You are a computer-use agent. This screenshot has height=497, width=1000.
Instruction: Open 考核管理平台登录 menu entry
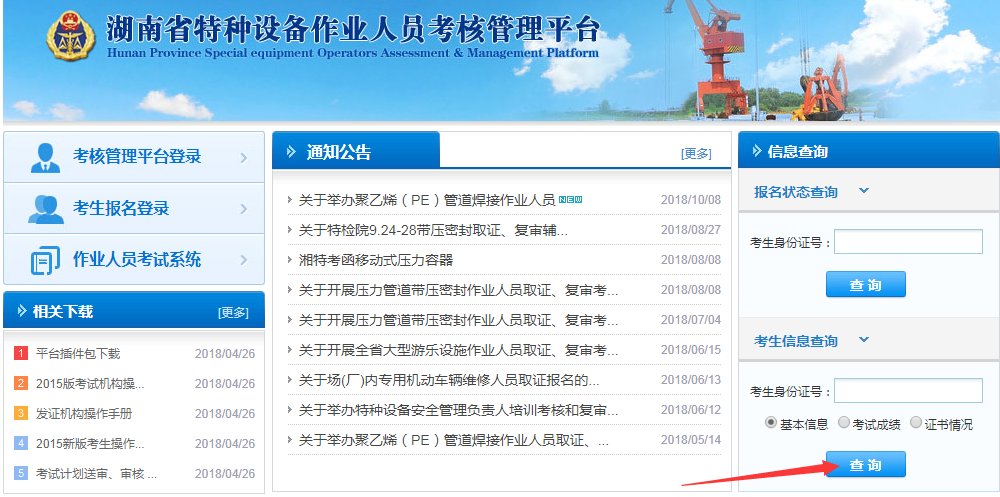(x=134, y=157)
